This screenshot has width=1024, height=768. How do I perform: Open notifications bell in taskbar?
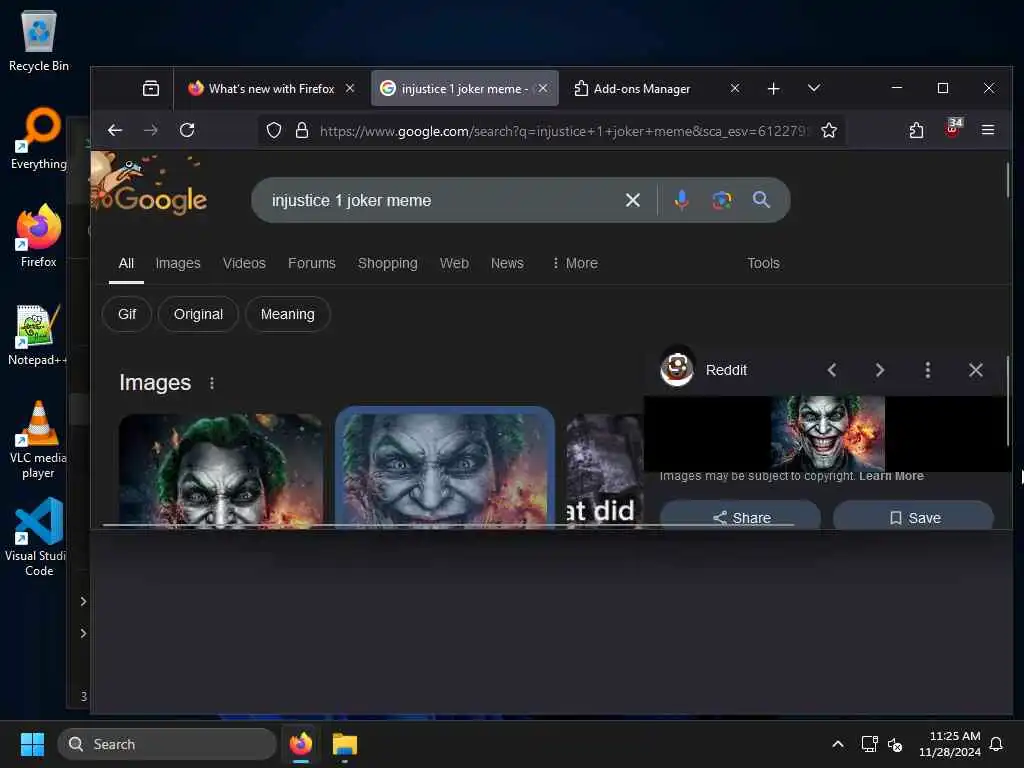(x=996, y=744)
